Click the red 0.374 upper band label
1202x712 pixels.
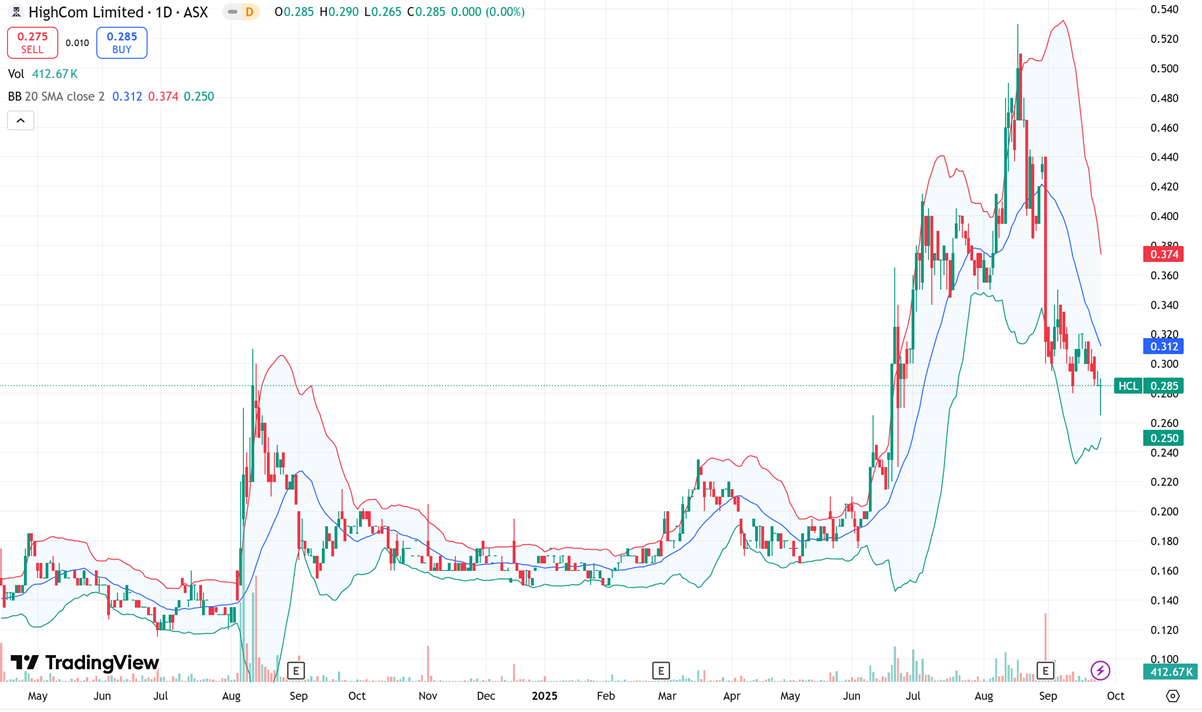(x=1163, y=255)
